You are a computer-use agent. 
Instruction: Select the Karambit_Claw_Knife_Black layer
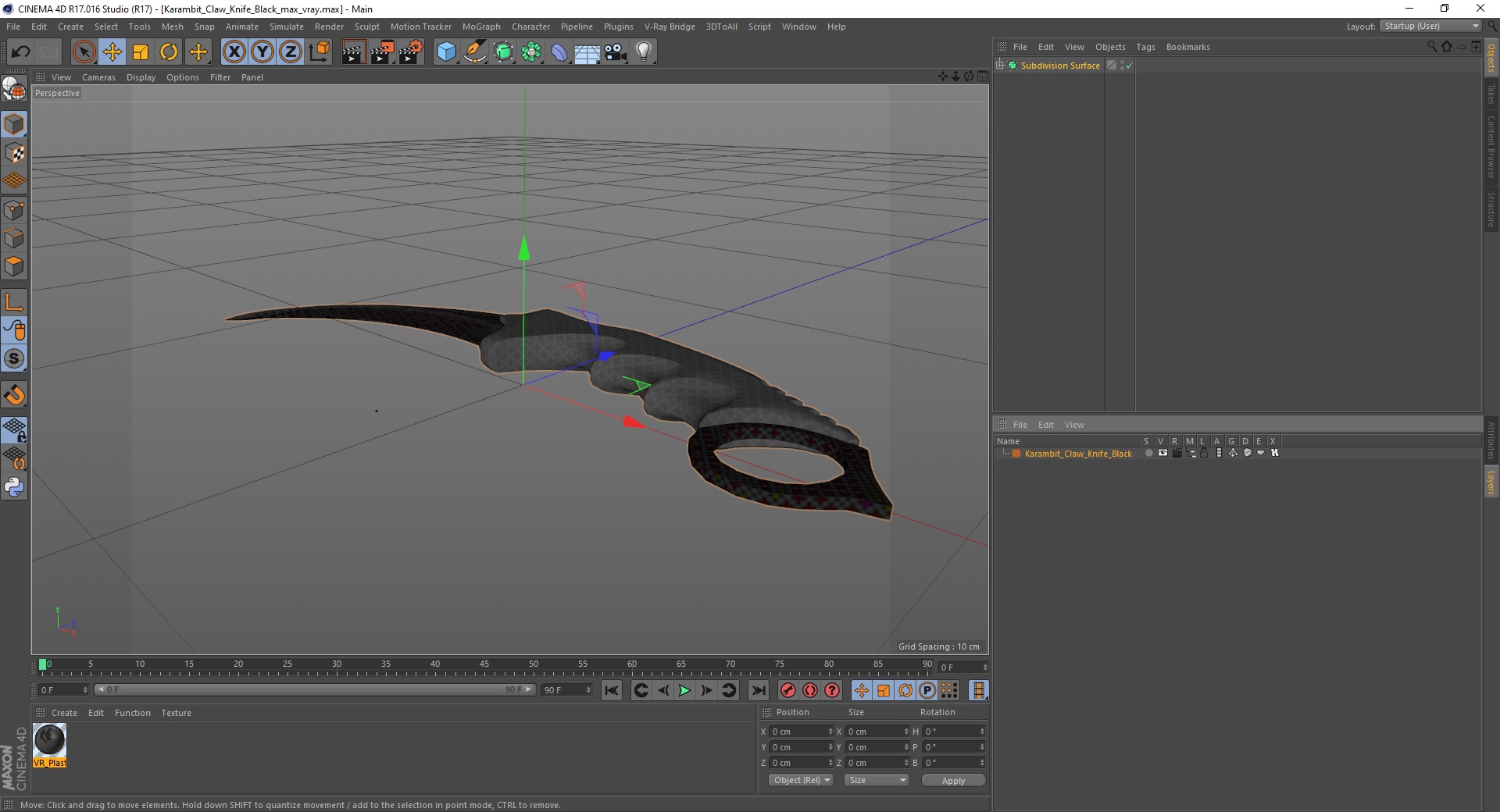click(1078, 454)
